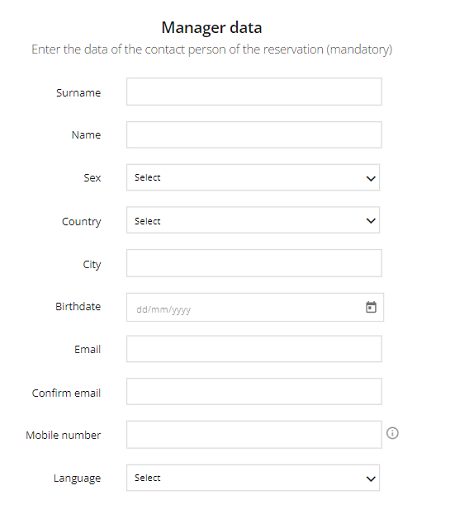Focus the Surname text field

[254, 92]
